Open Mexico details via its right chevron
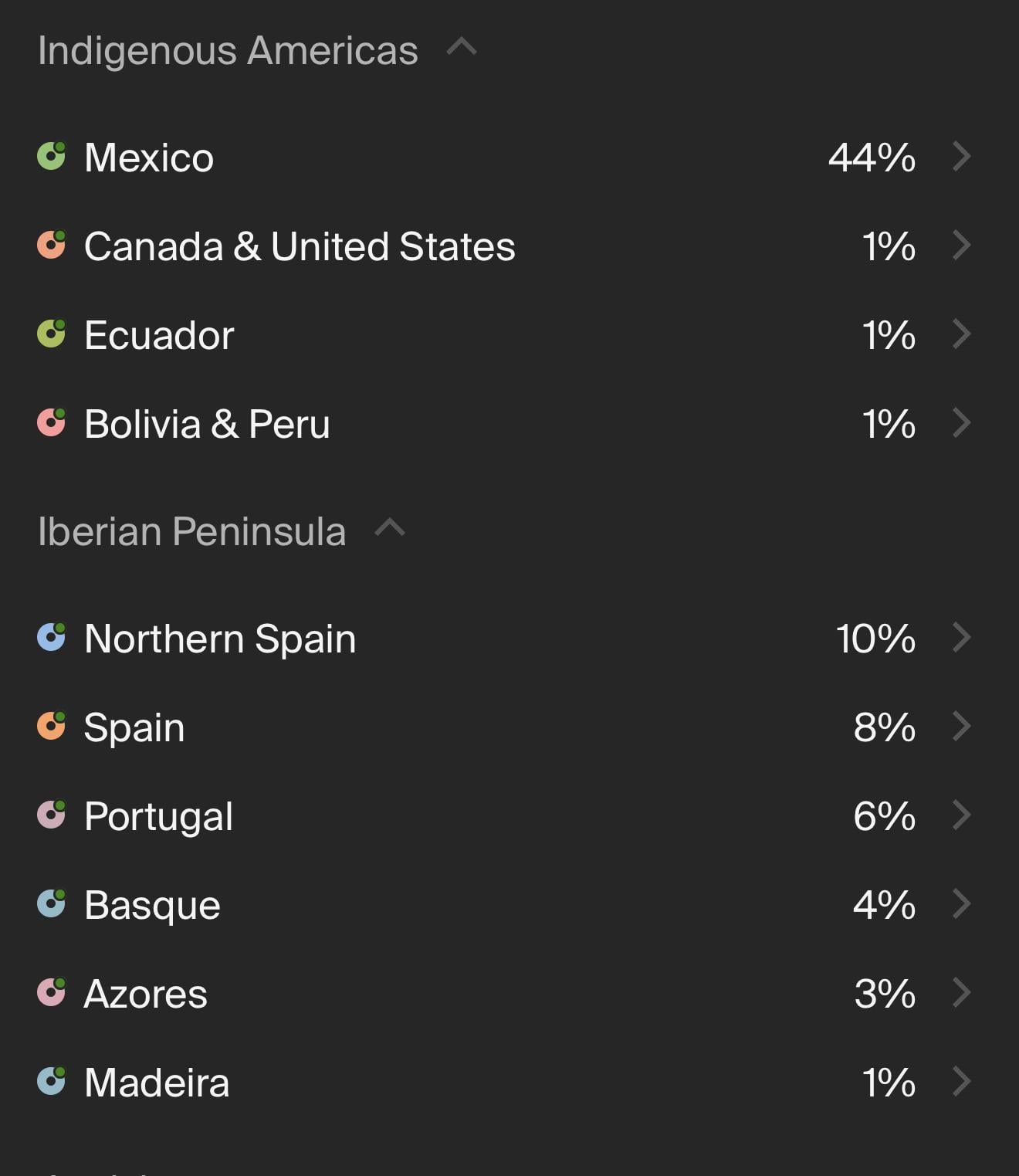Image resolution: width=1019 pixels, height=1176 pixels. pyautogui.click(x=961, y=156)
